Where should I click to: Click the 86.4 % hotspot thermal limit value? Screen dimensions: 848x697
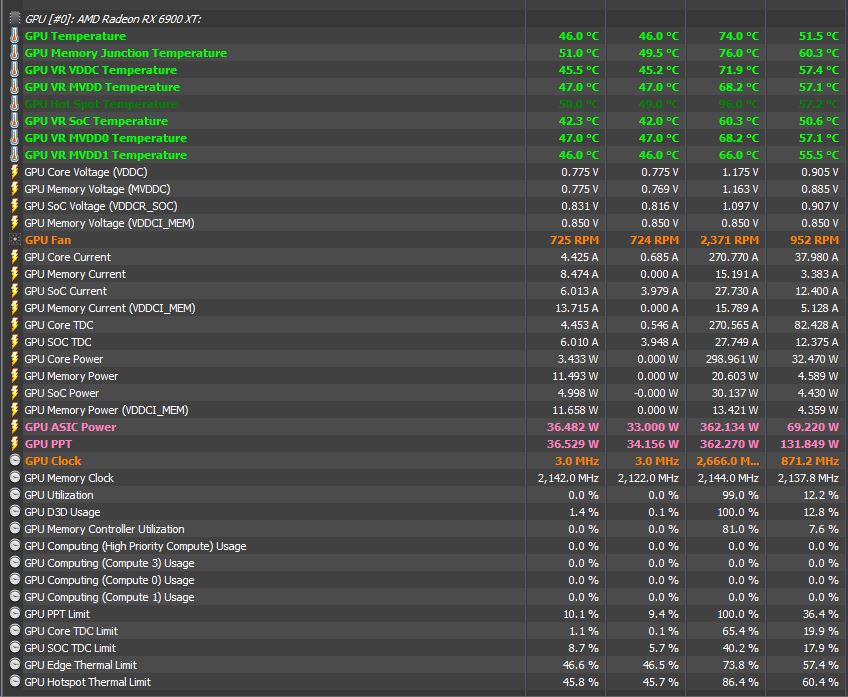[740, 682]
